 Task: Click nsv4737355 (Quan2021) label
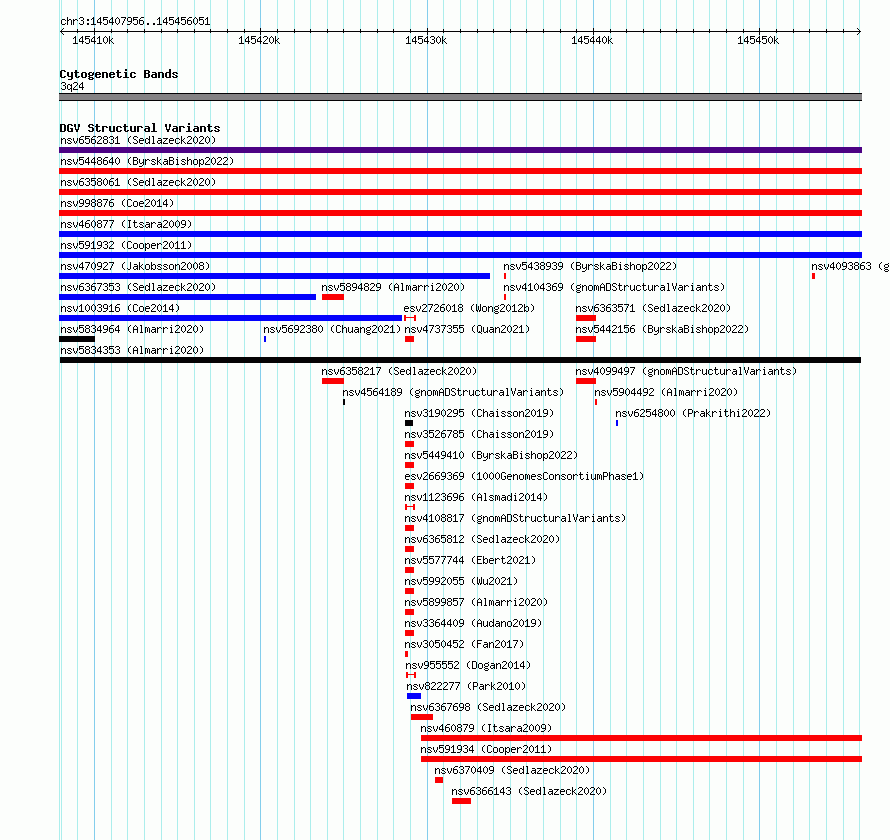pos(467,329)
